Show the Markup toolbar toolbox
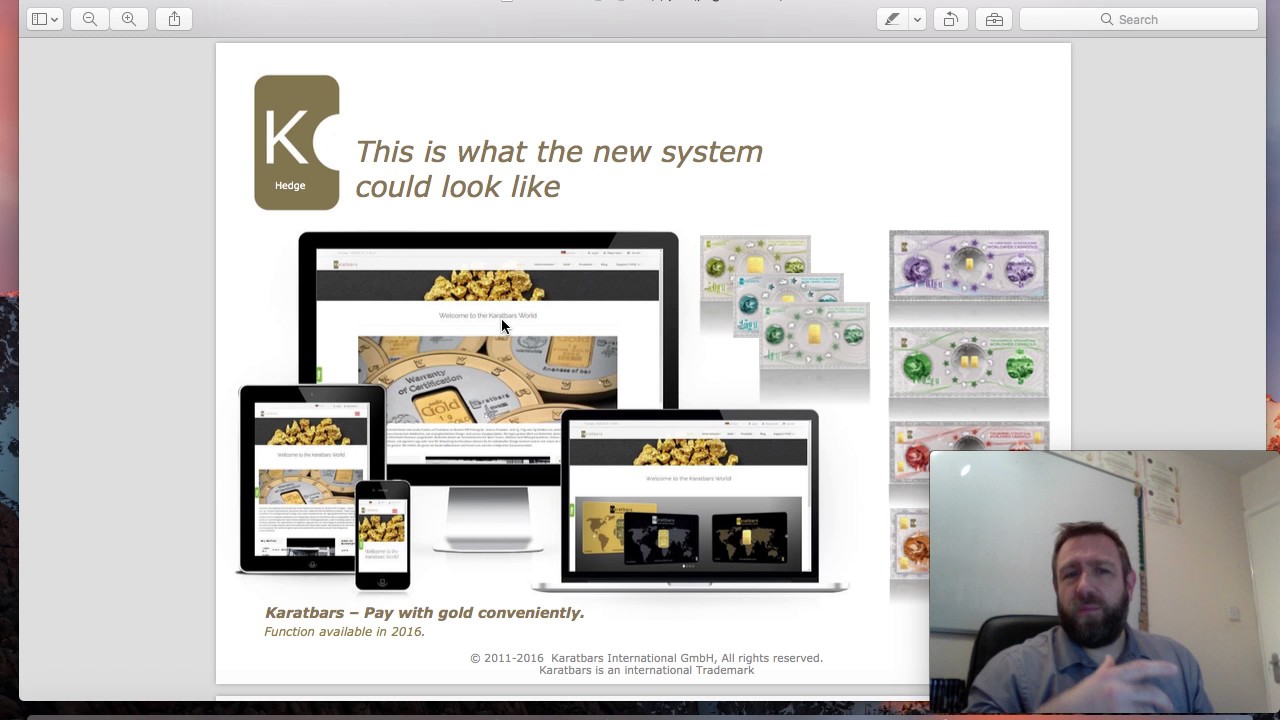This screenshot has width=1280, height=720. pyautogui.click(x=994, y=19)
